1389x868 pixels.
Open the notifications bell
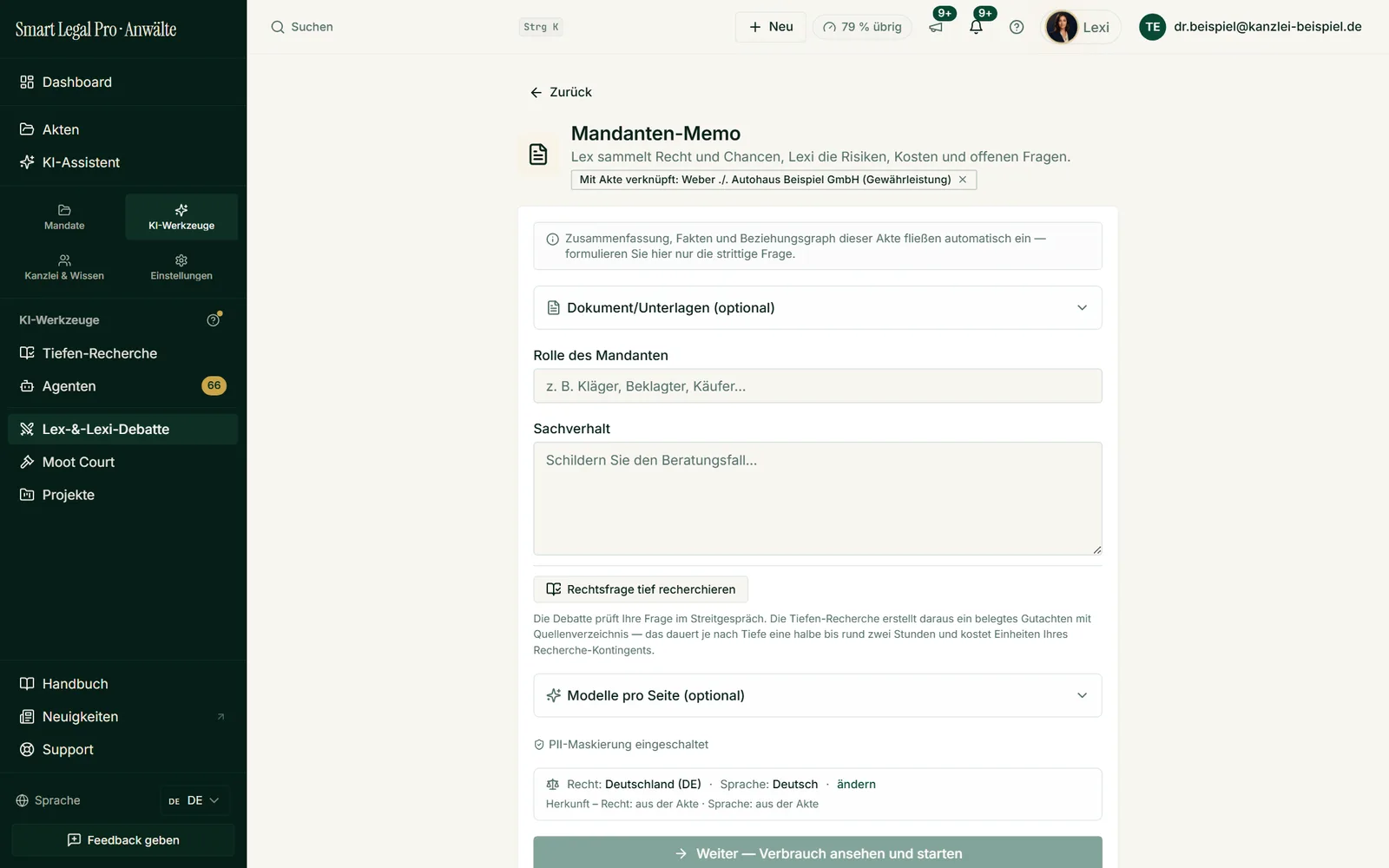coord(976,27)
